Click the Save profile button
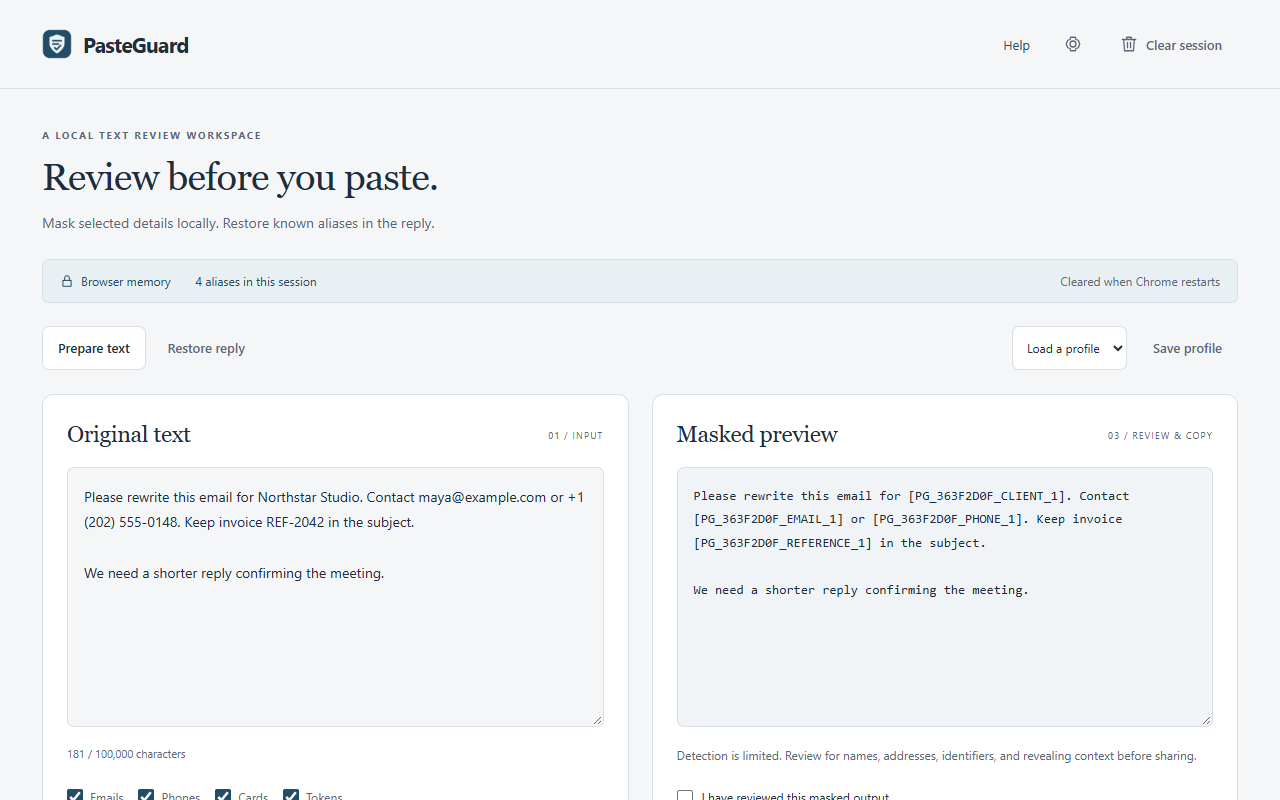Image resolution: width=1280 pixels, height=800 pixels. [1187, 348]
